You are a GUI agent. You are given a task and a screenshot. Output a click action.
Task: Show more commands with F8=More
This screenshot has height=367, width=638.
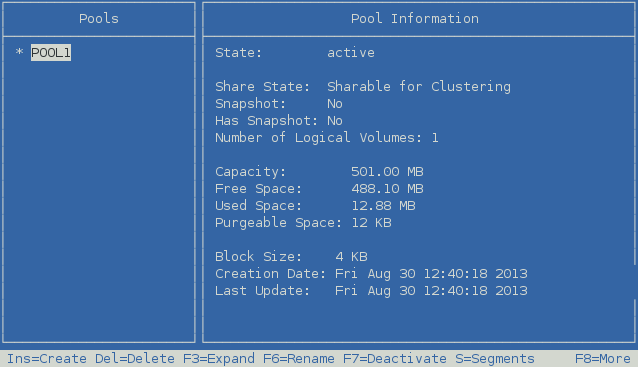pyautogui.click(x=603, y=359)
